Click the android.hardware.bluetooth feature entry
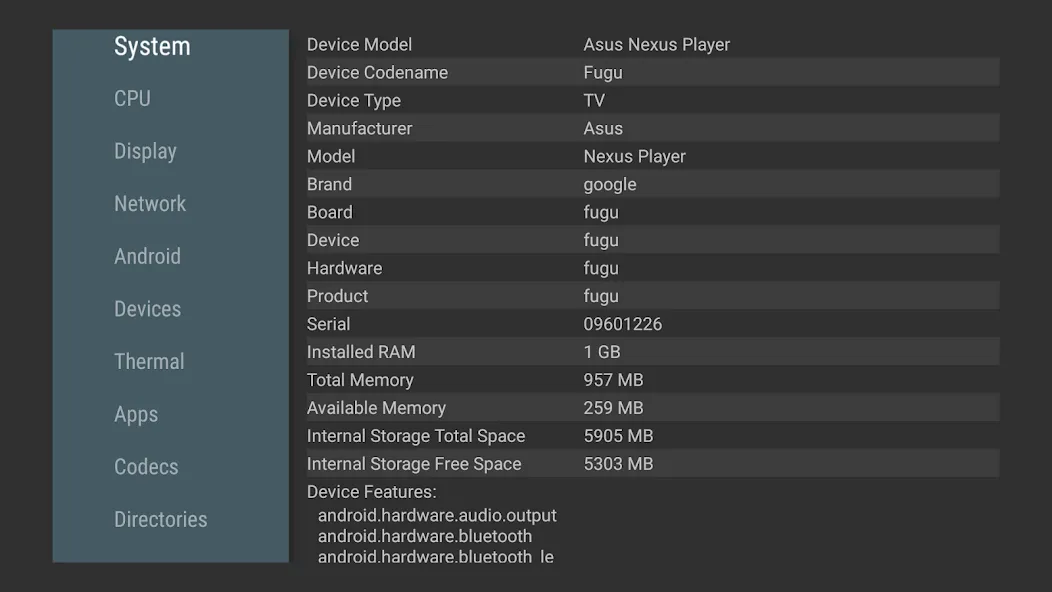The width and height of the screenshot is (1052, 592). [425, 536]
